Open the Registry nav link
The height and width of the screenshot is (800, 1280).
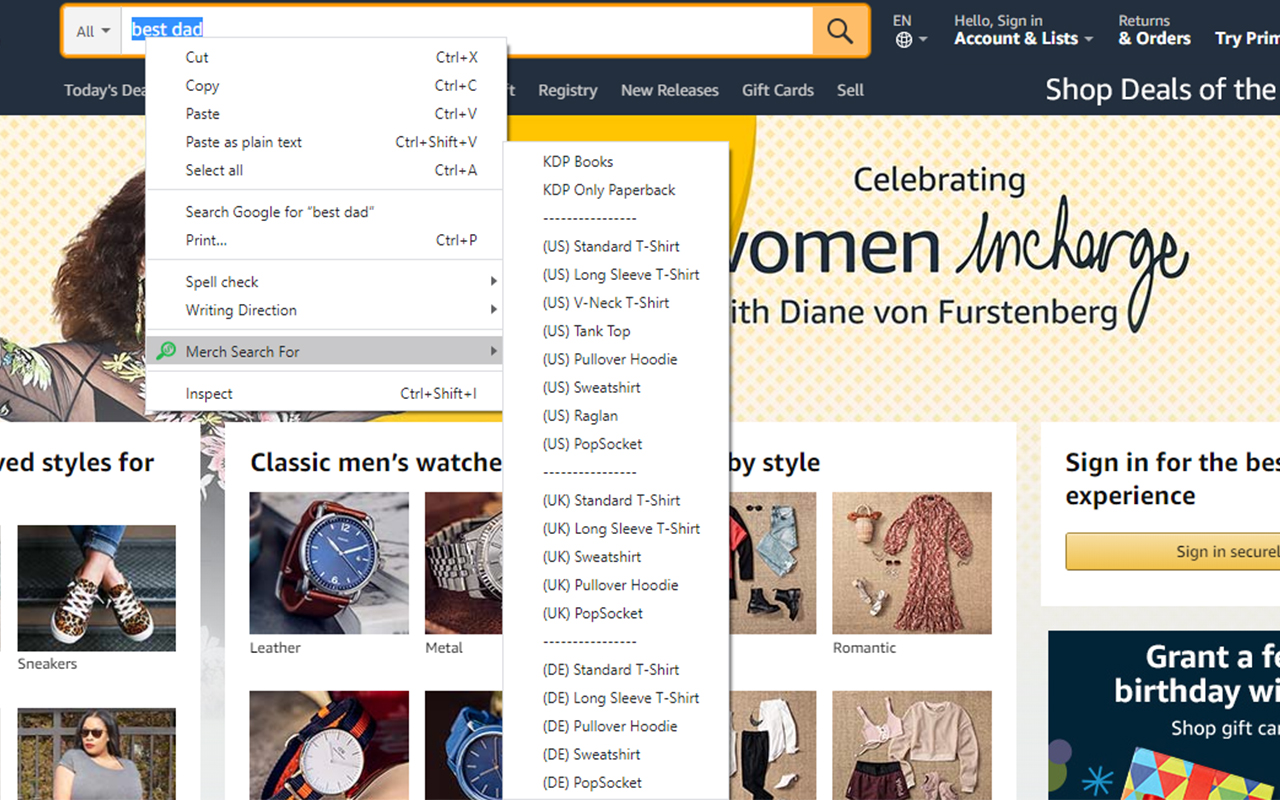(567, 90)
